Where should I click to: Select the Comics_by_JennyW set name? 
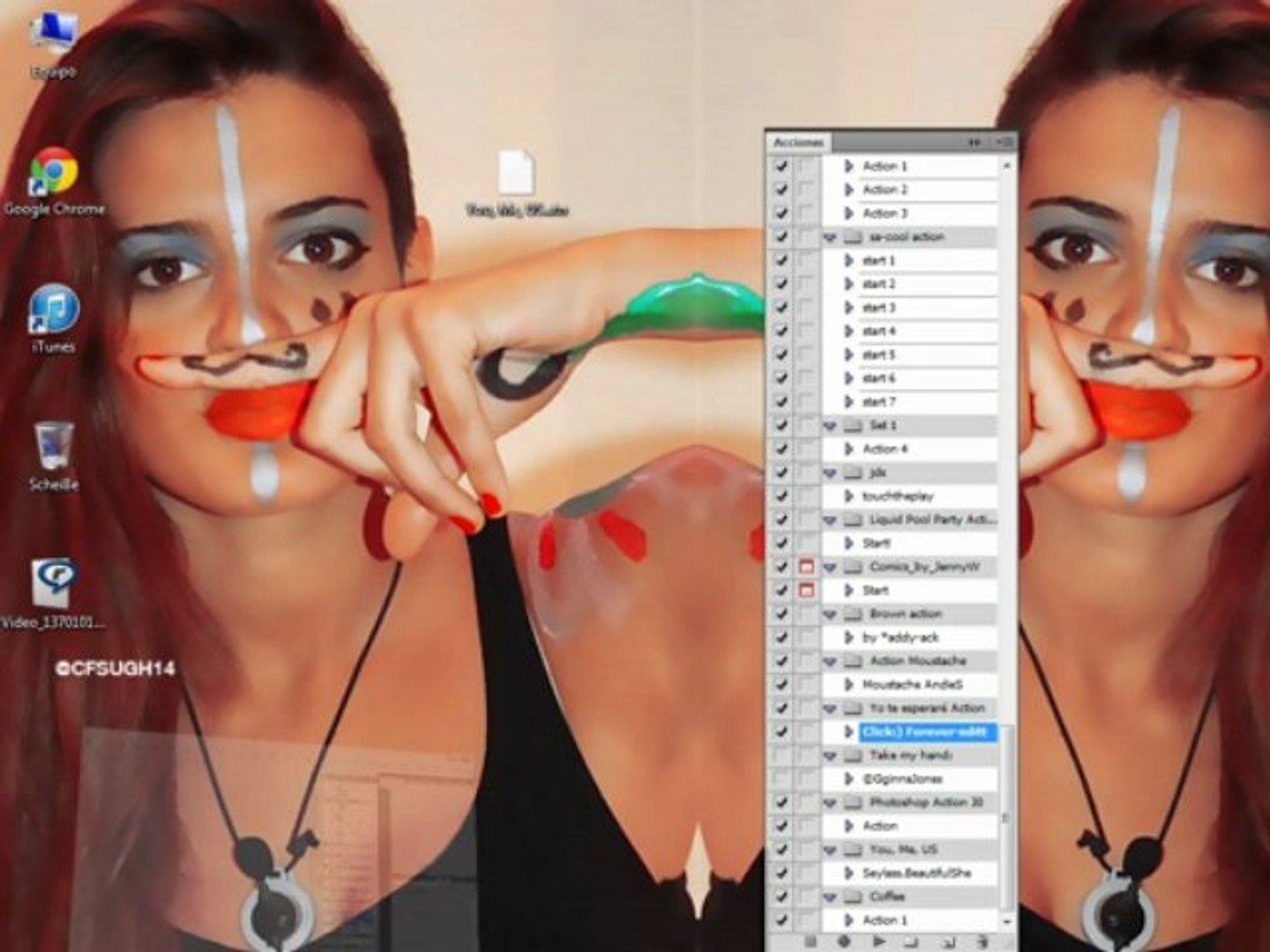[x=924, y=567]
